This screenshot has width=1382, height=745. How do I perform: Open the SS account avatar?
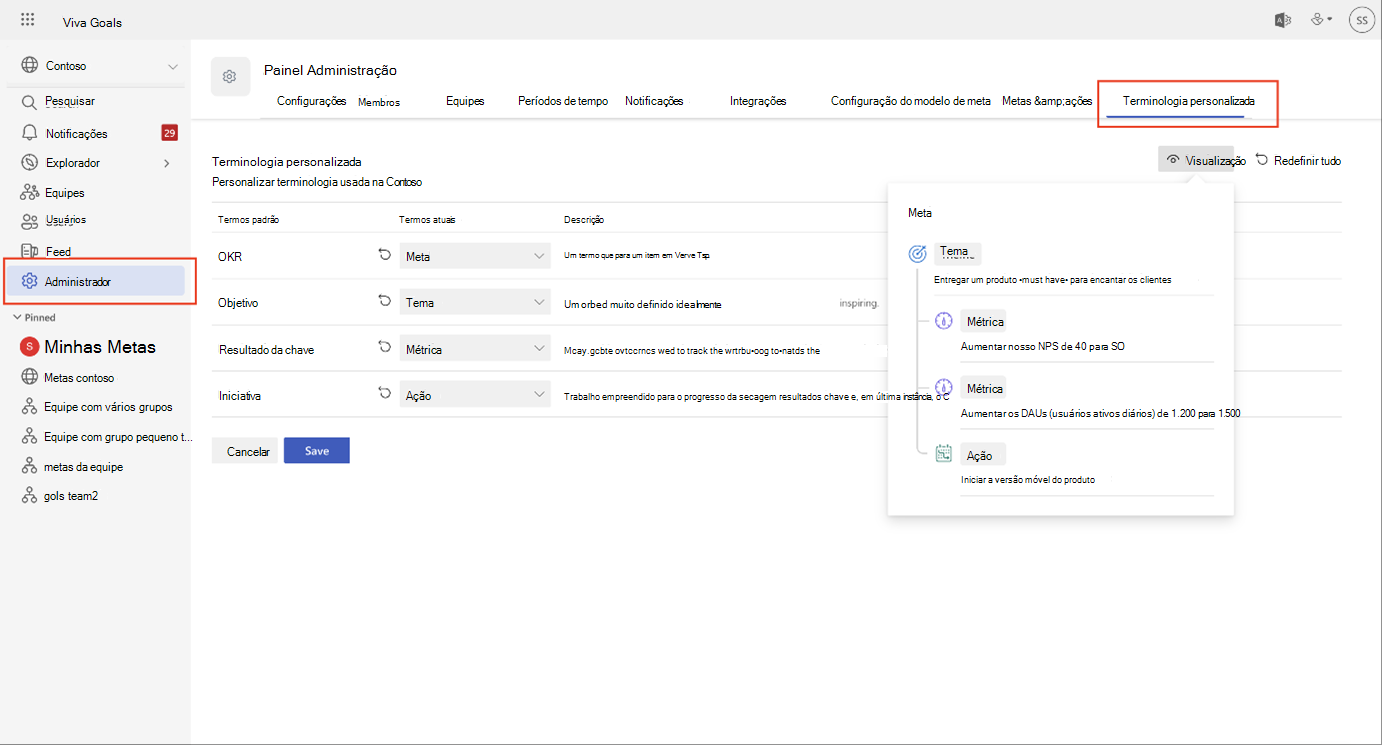coord(1361,20)
